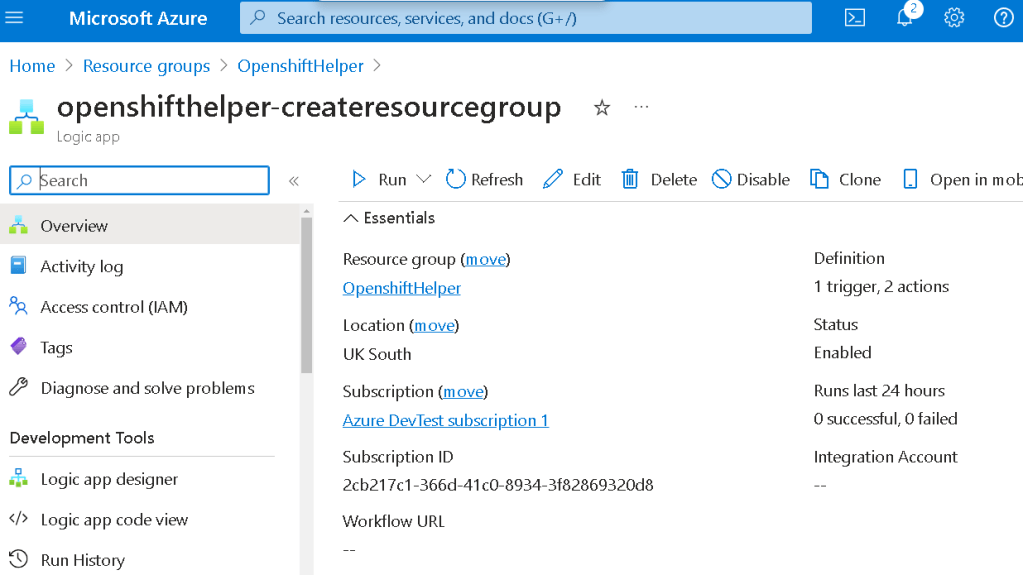This screenshot has width=1023, height=575.
Task: Click the code view brackets icon
Action: tap(18, 519)
